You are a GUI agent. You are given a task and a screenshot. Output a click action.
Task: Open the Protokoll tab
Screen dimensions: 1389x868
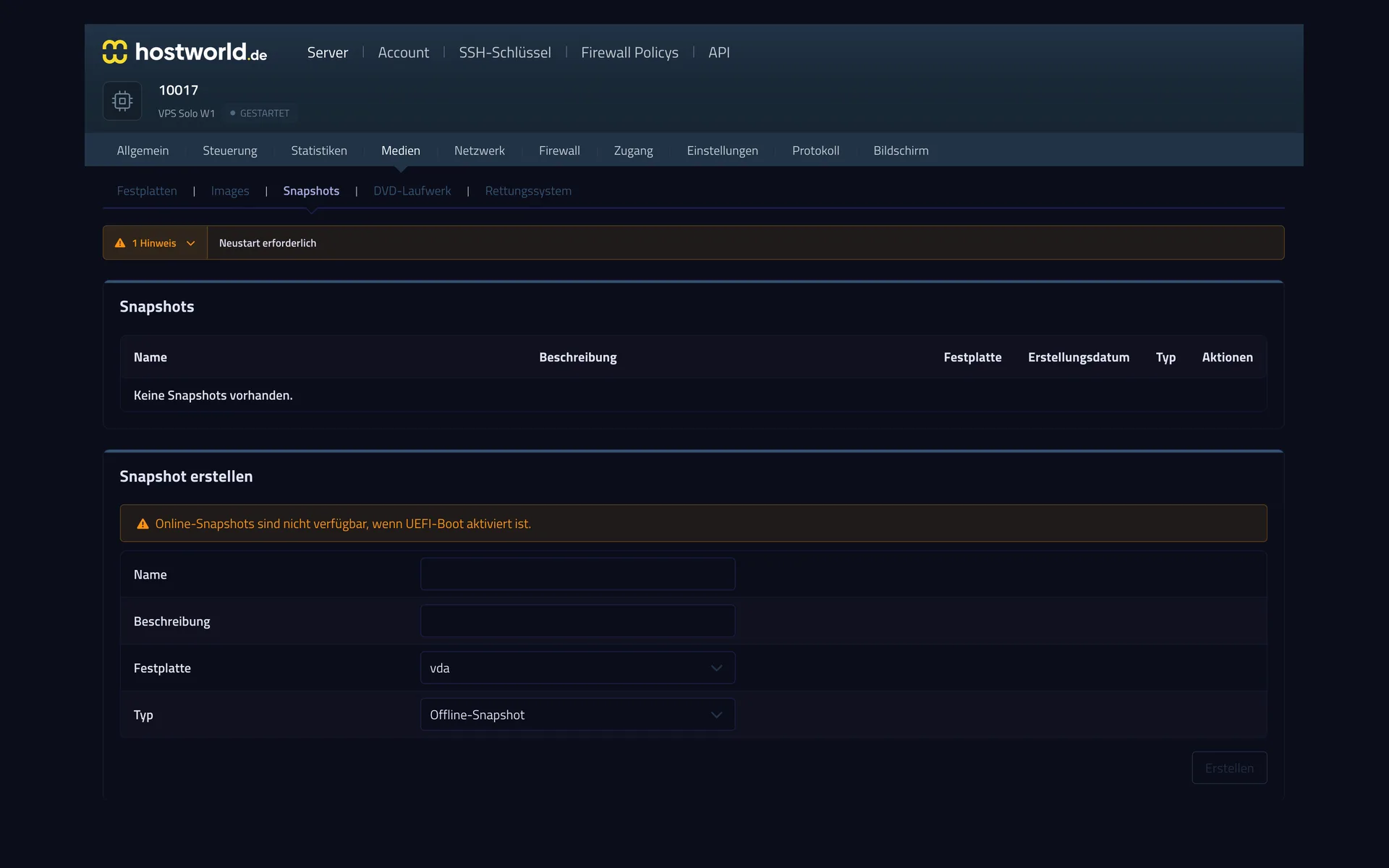[x=815, y=150]
